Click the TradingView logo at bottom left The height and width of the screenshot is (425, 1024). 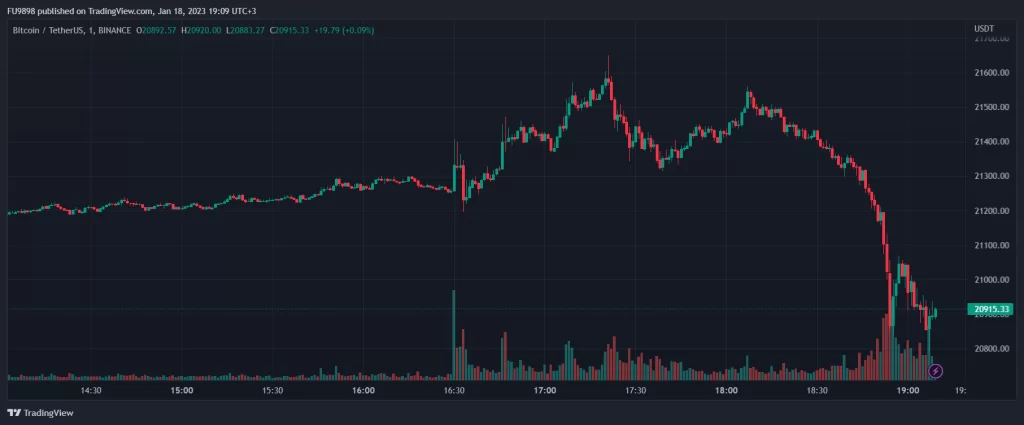coord(40,412)
